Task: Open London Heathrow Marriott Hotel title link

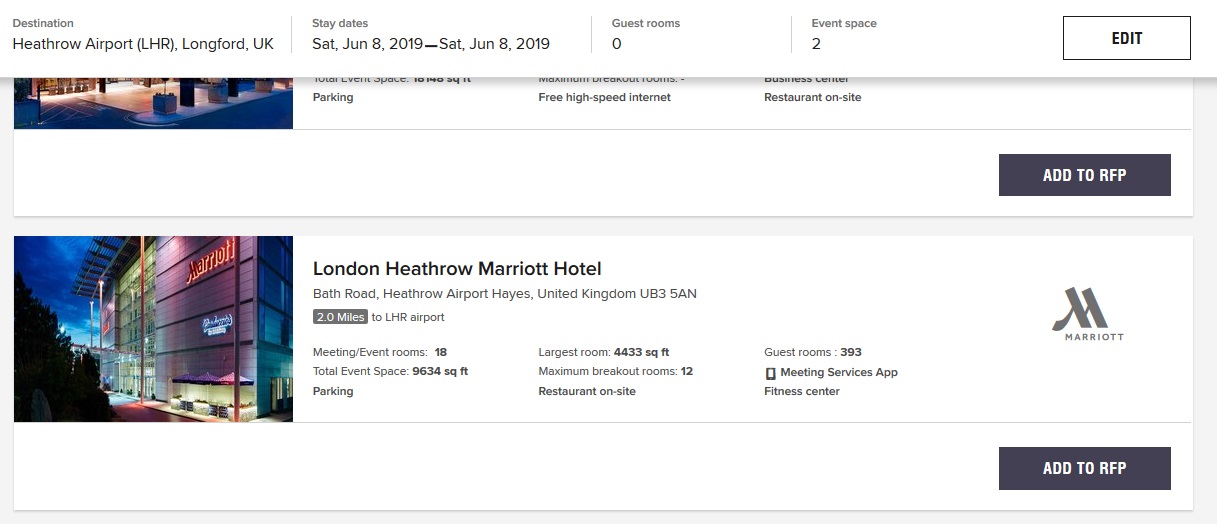Action: 457,268
